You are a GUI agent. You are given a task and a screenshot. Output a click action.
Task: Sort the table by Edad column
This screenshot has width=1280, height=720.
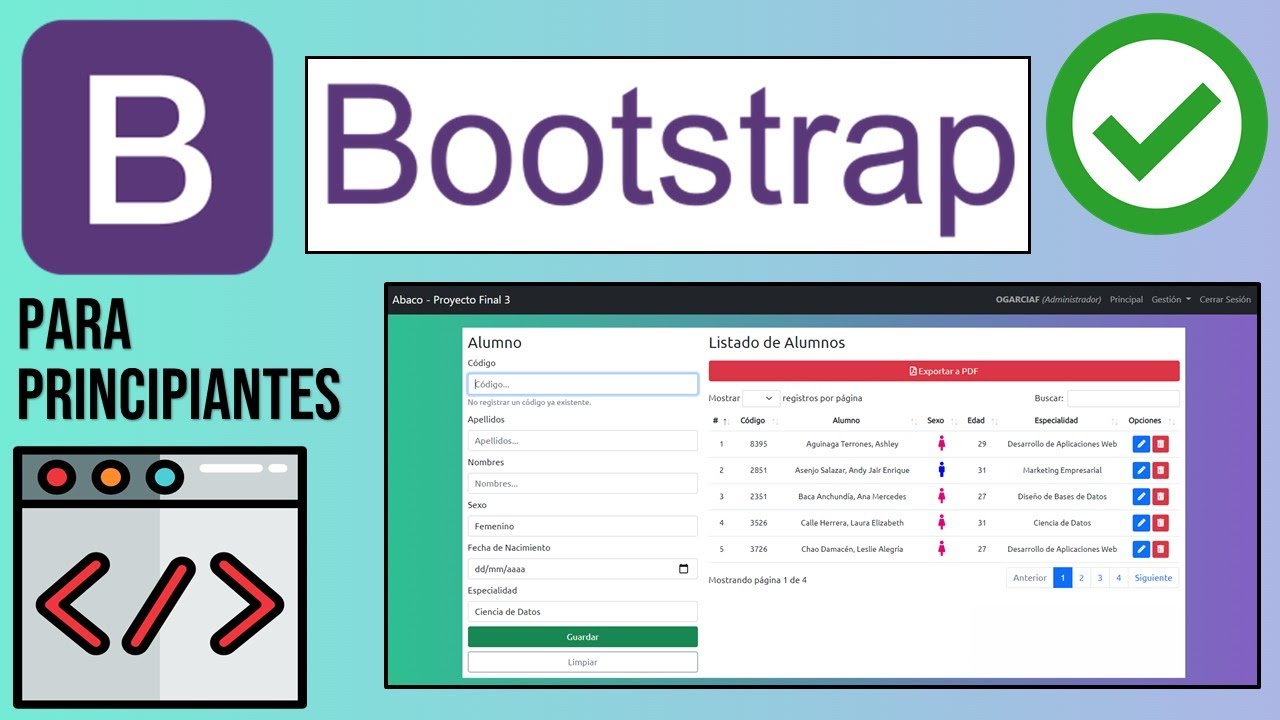point(981,421)
